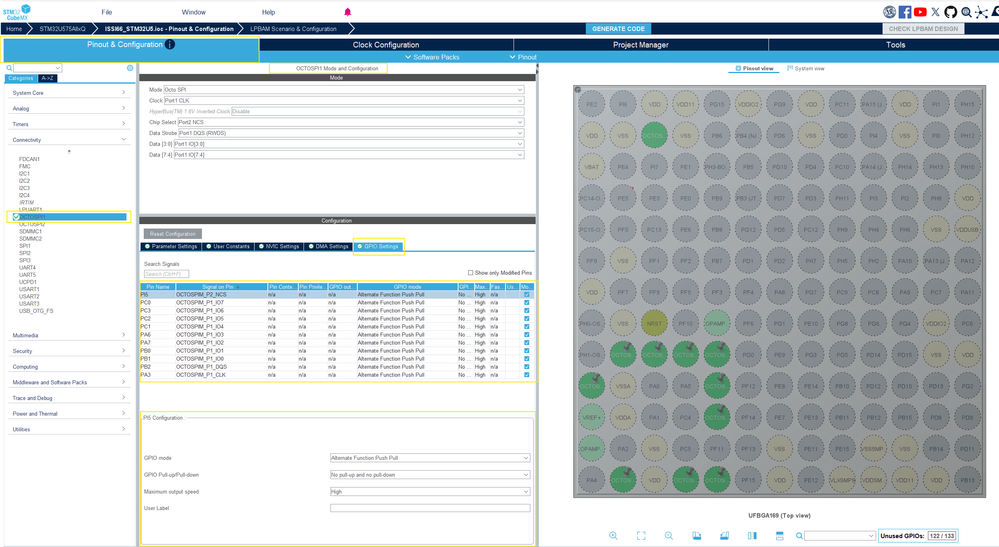
Task: Click the 10-year anniversary badge icon
Action: click(889, 12)
